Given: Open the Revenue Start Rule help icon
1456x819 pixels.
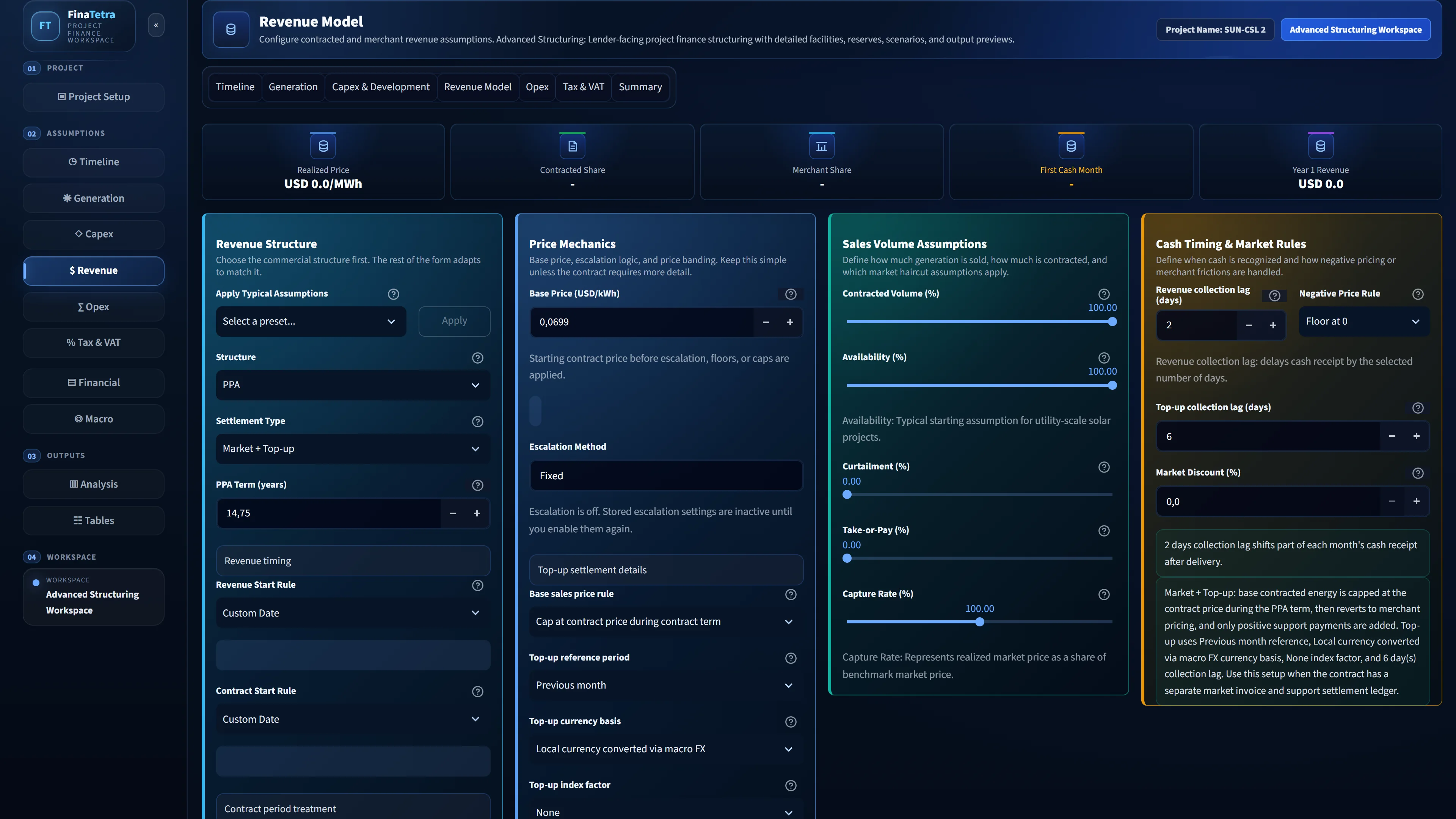Looking at the screenshot, I should click(x=478, y=585).
